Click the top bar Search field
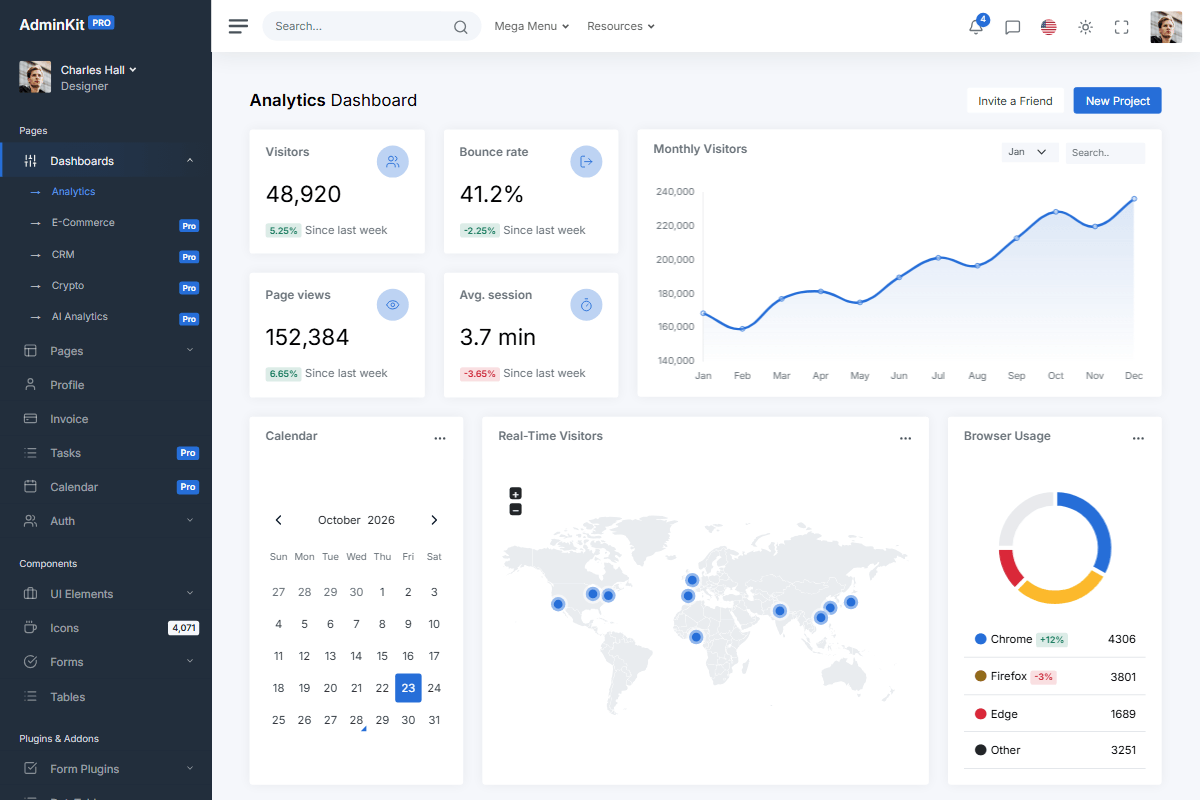This screenshot has width=1200, height=800. pyautogui.click(x=371, y=26)
